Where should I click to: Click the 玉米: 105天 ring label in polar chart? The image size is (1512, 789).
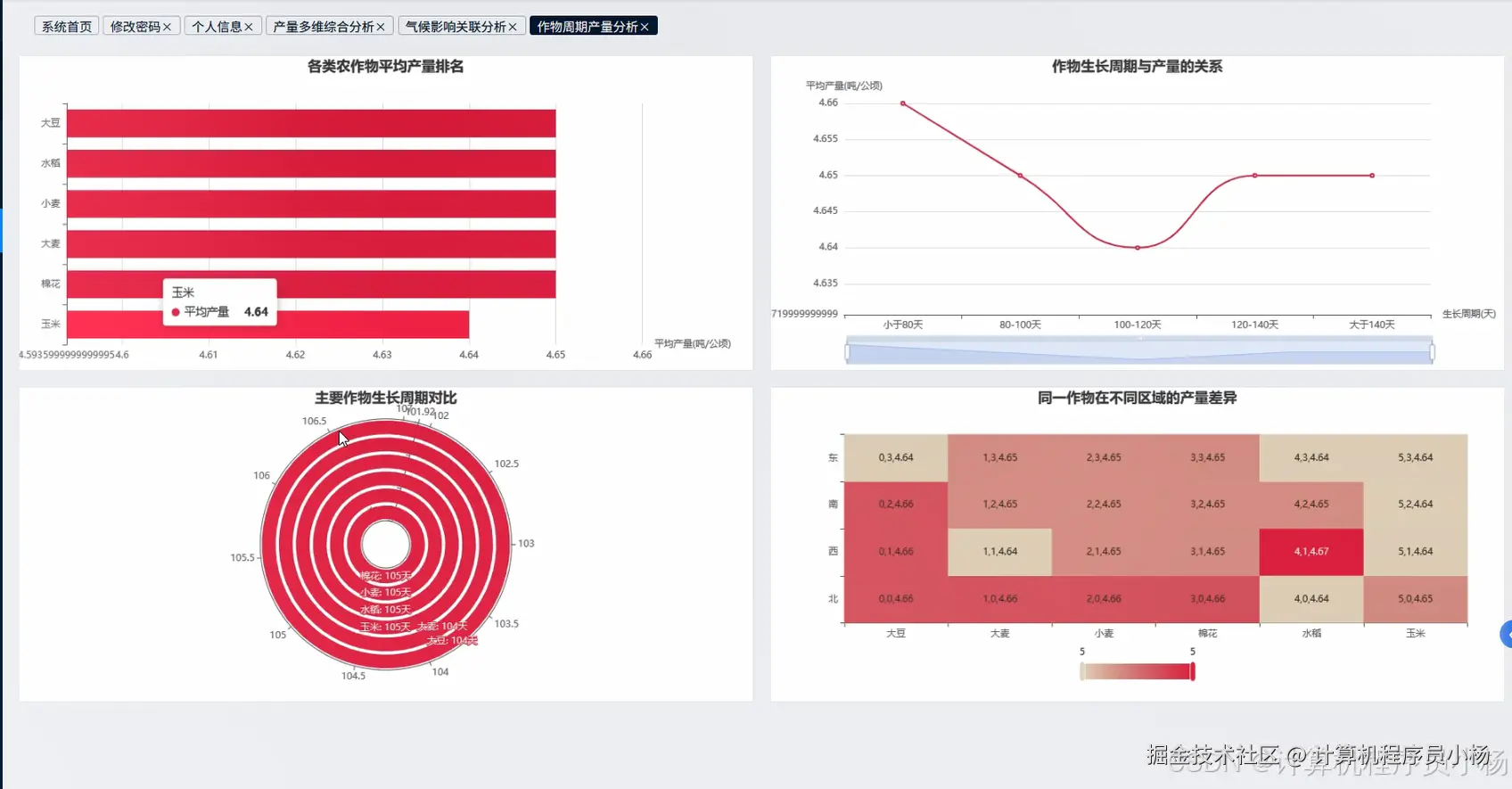coord(386,627)
